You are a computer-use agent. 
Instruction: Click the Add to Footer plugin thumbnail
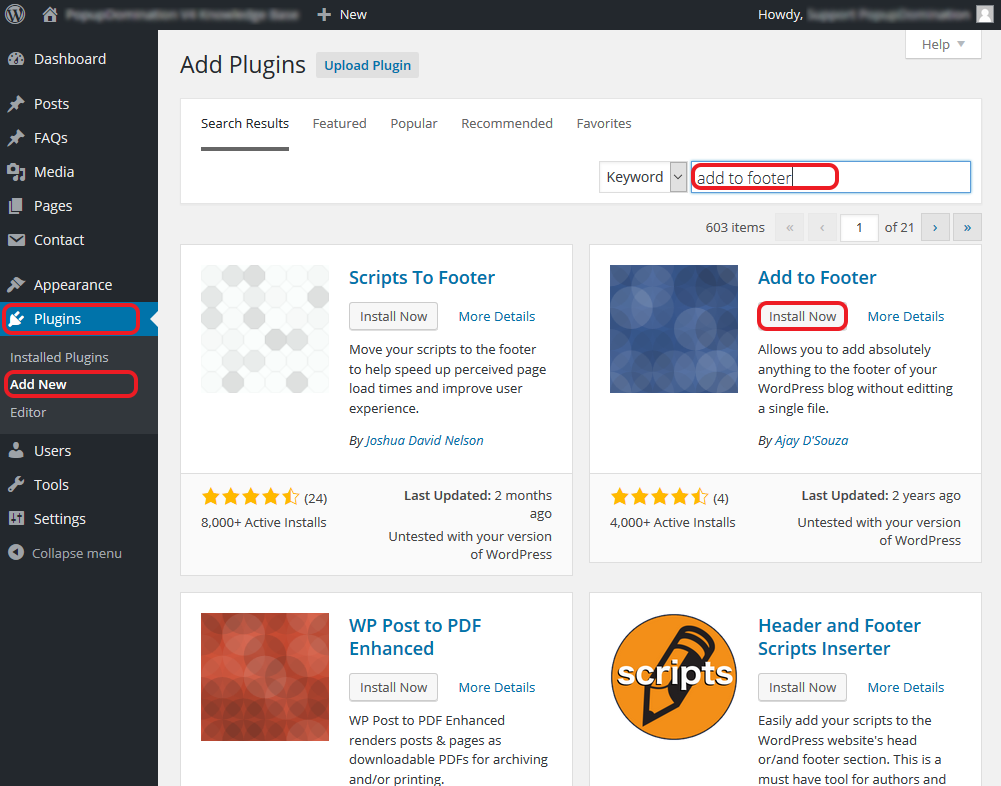pos(674,329)
